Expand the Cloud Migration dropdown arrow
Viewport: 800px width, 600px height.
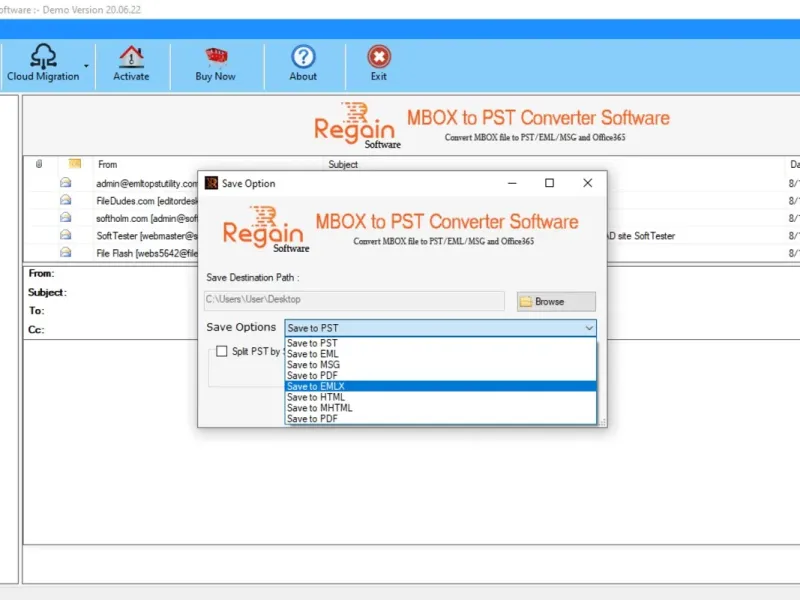86,66
